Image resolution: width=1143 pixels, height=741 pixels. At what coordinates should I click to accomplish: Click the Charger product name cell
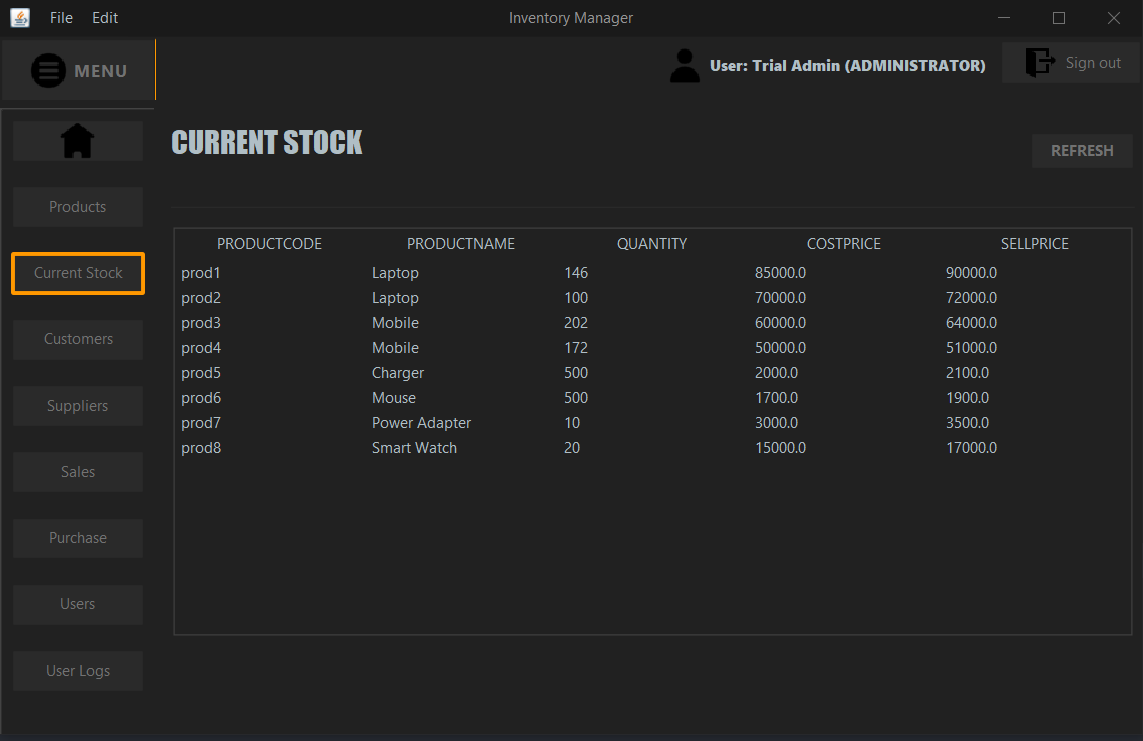click(x=461, y=373)
